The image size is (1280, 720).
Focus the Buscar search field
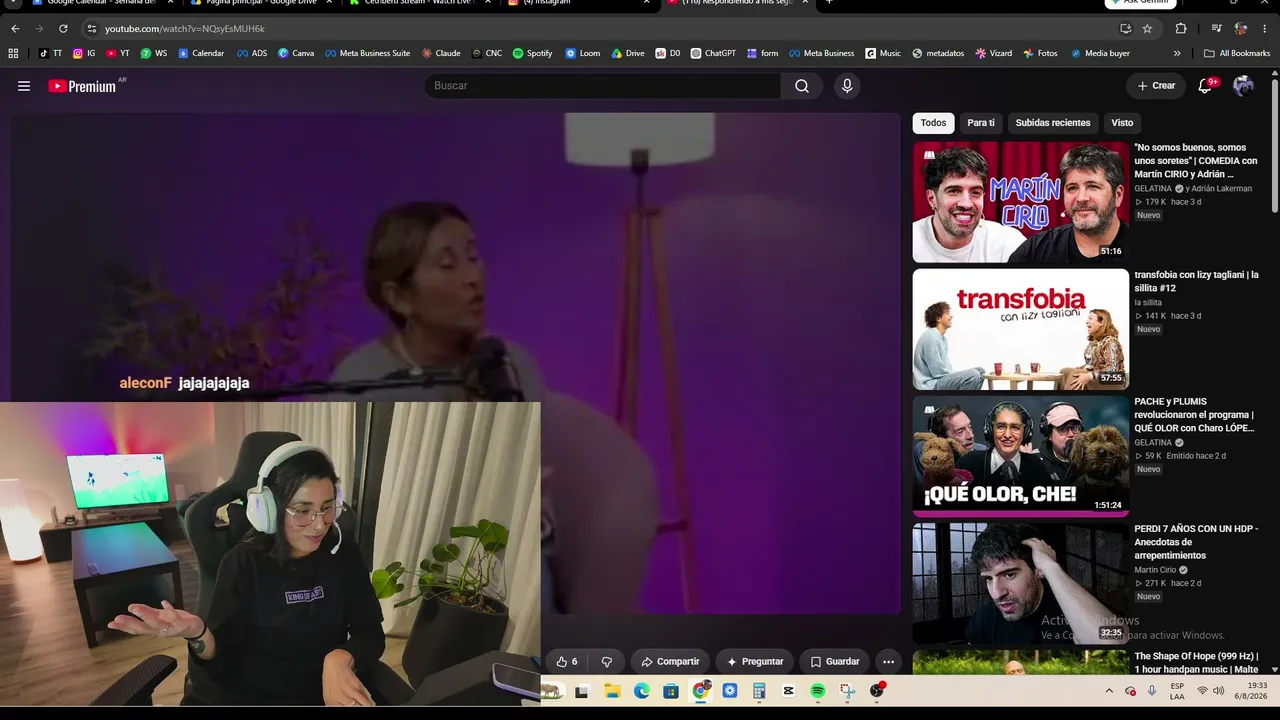[x=603, y=86]
